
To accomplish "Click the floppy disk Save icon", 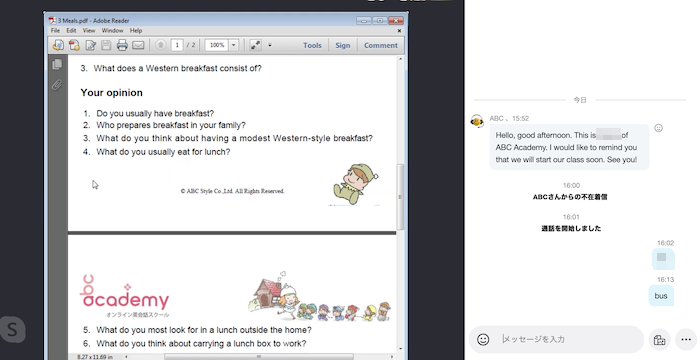I will point(106,45).
